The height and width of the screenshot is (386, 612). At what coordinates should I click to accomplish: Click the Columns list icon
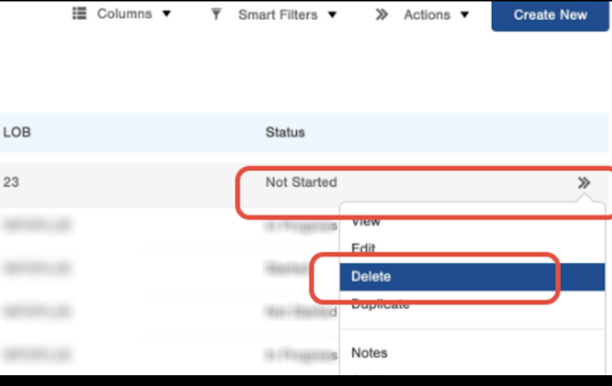[79, 14]
